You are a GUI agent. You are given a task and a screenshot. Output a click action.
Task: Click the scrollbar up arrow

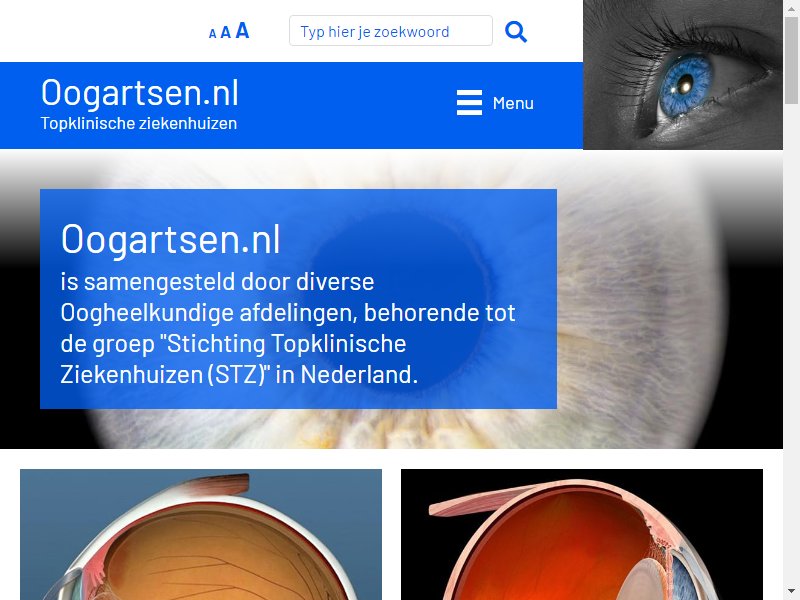pos(791,6)
